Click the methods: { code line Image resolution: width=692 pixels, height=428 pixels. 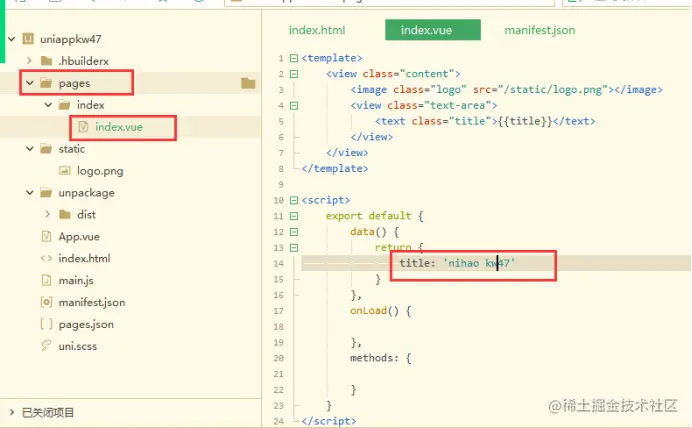pyautogui.click(x=381, y=358)
